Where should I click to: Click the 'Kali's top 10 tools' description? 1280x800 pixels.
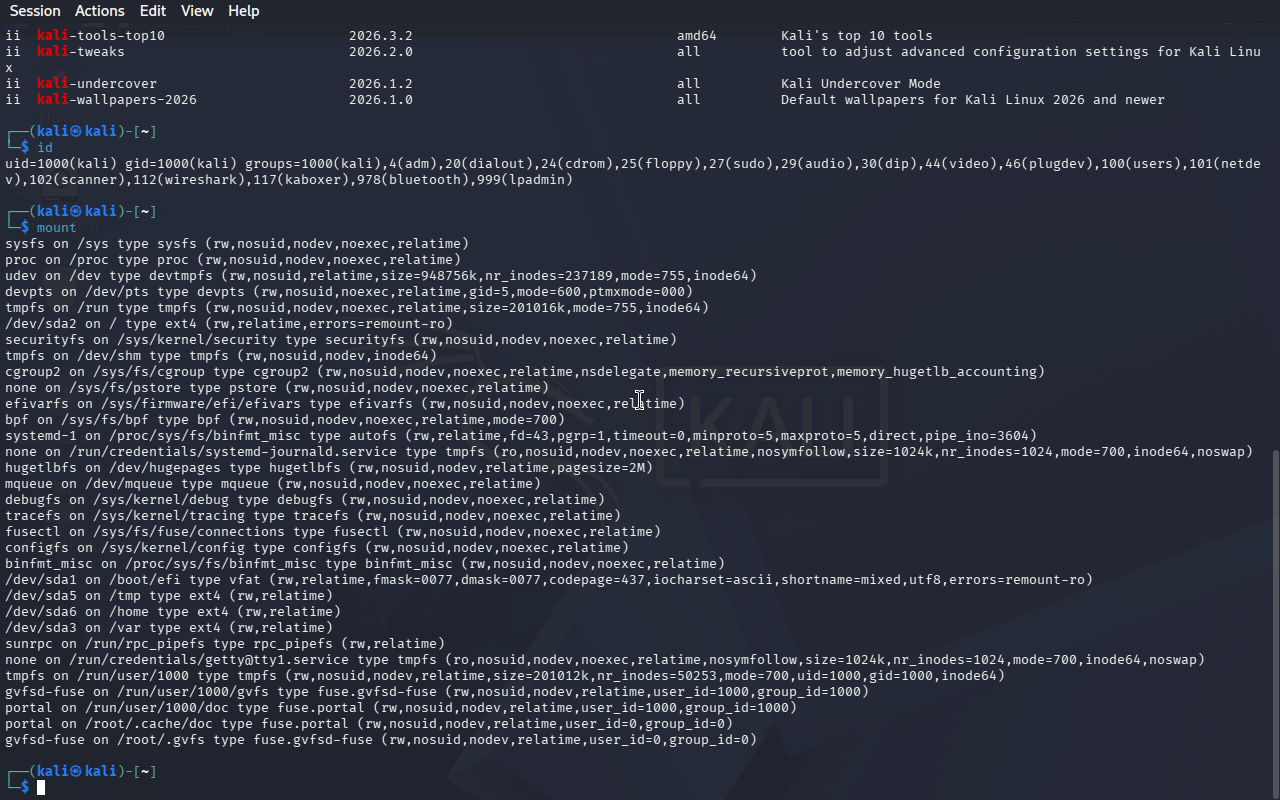coord(857,36)
